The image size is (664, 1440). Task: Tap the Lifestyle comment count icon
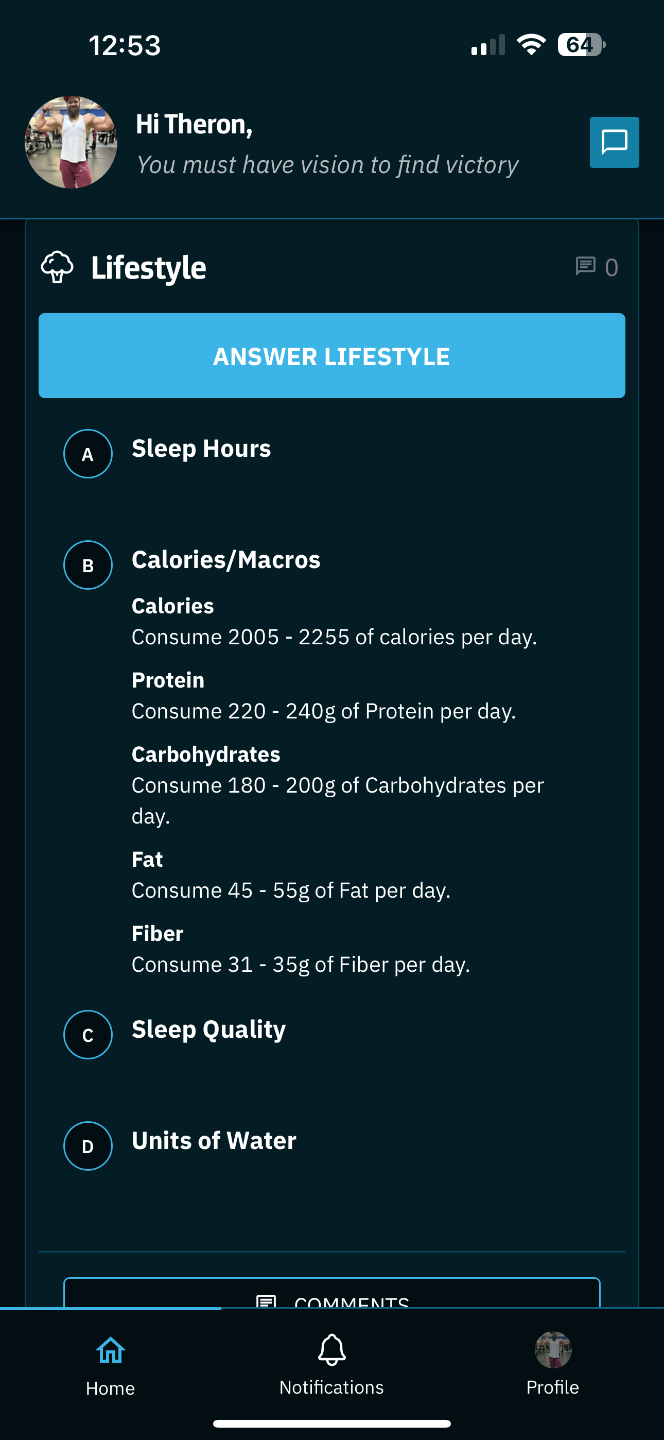[x=586, y=266]
